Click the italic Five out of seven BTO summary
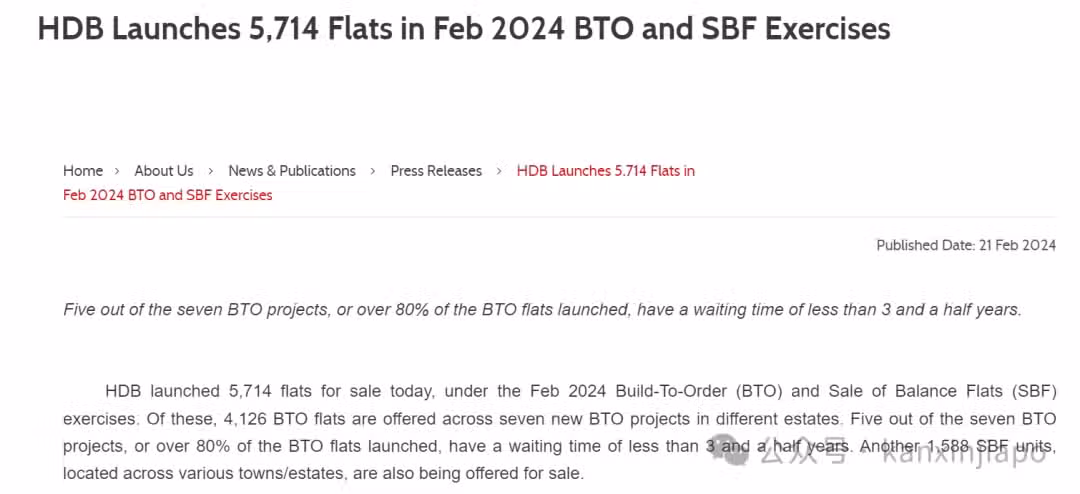 click(x=542, y=310)
